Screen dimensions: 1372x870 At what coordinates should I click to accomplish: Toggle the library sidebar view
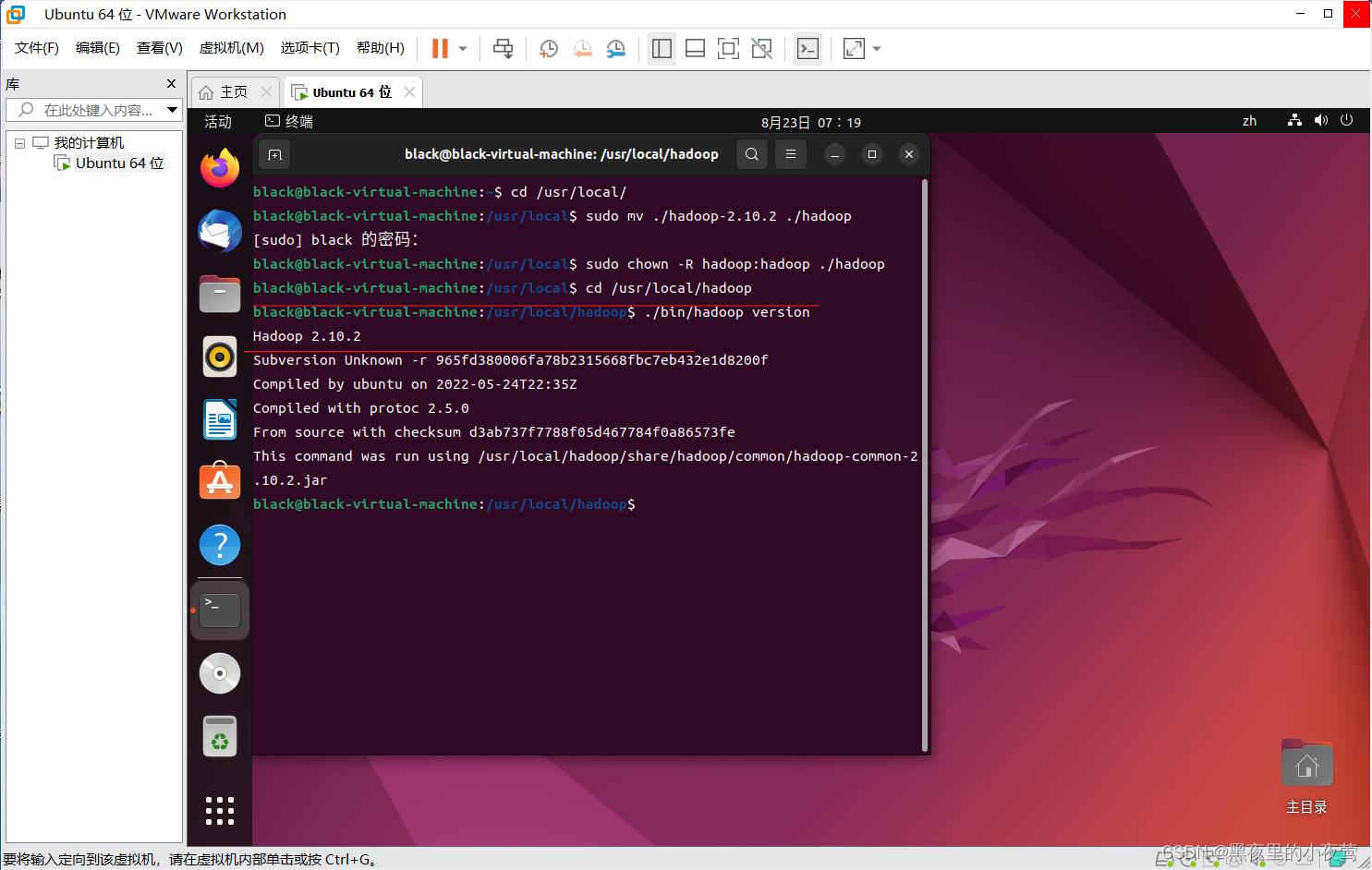[662, 48]
